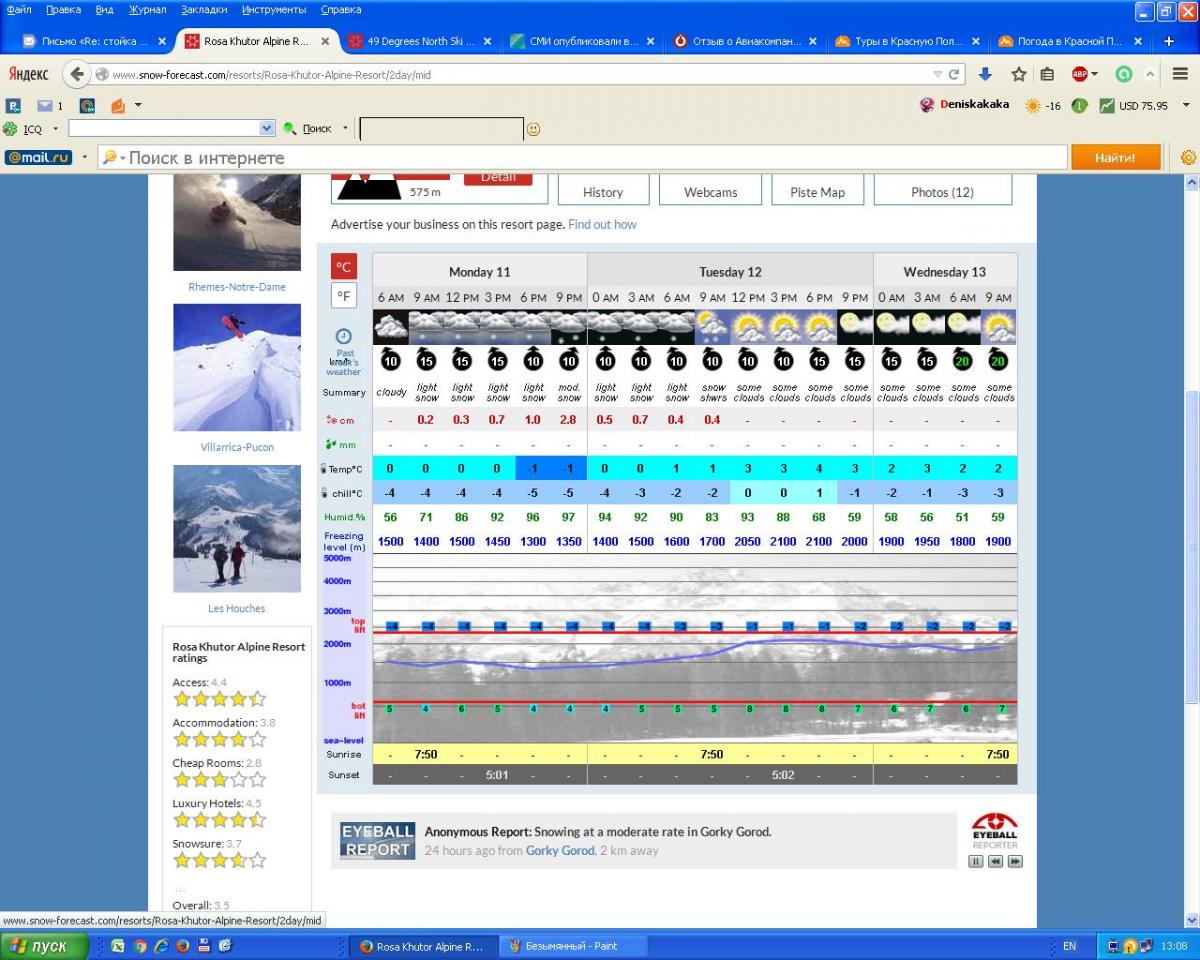The height and width of the screenshot is (960, 1200).
Task: Click the @mail.ru logo button
Action: point(38,157)
